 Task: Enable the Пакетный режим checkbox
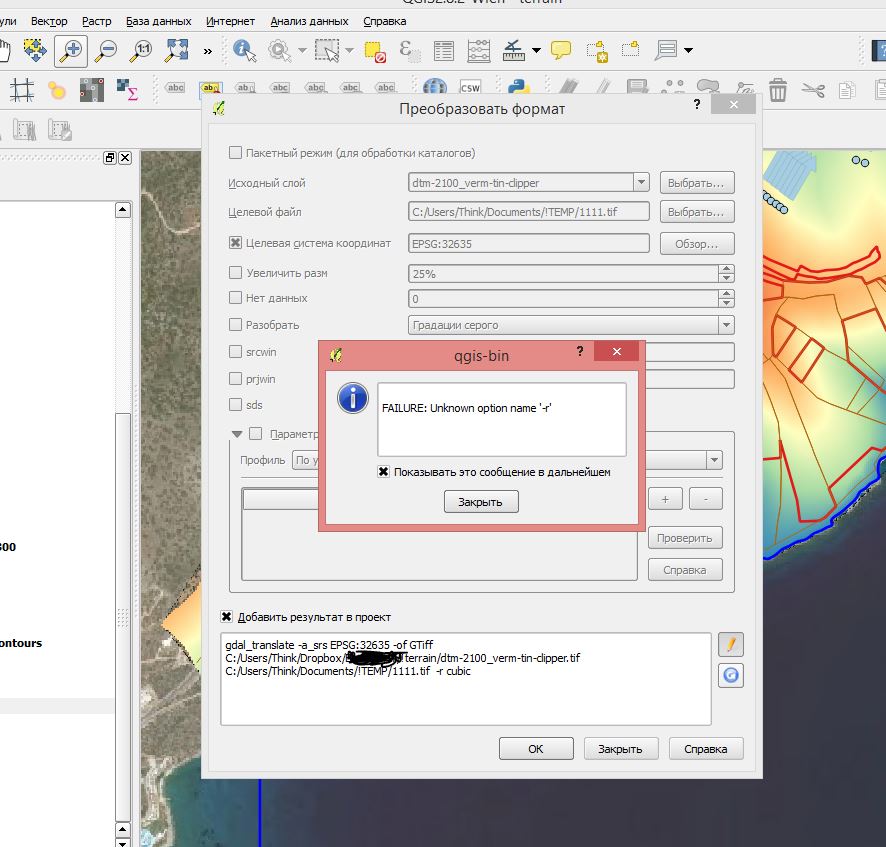tap(236, 153)
